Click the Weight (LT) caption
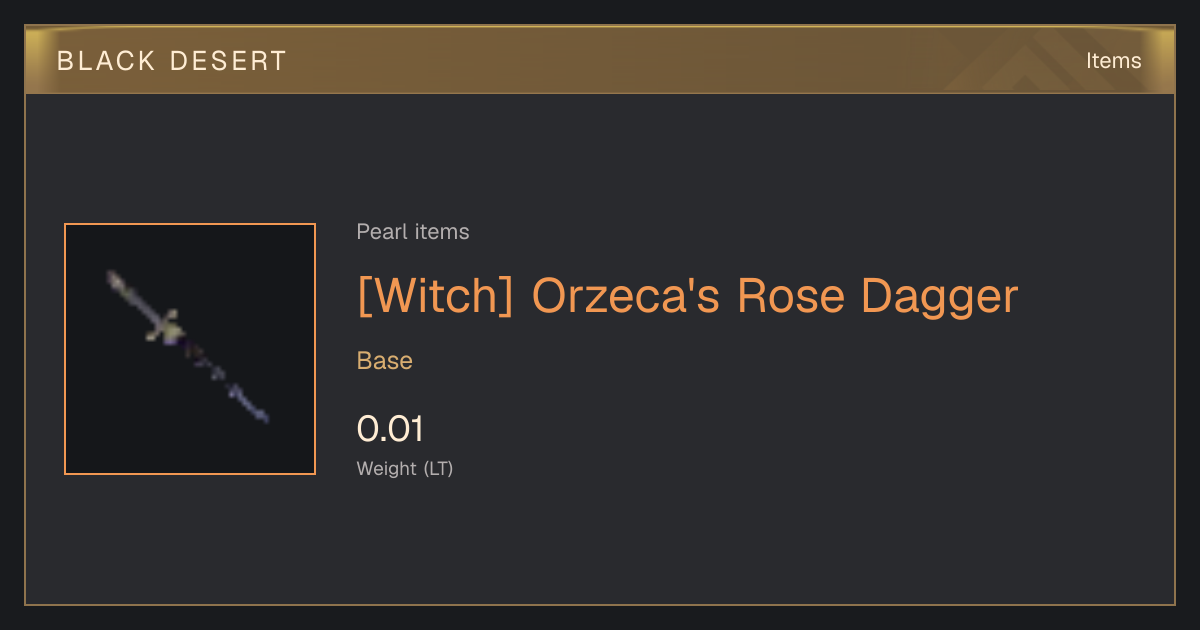1200x630 pixels. tap(405, 468)
